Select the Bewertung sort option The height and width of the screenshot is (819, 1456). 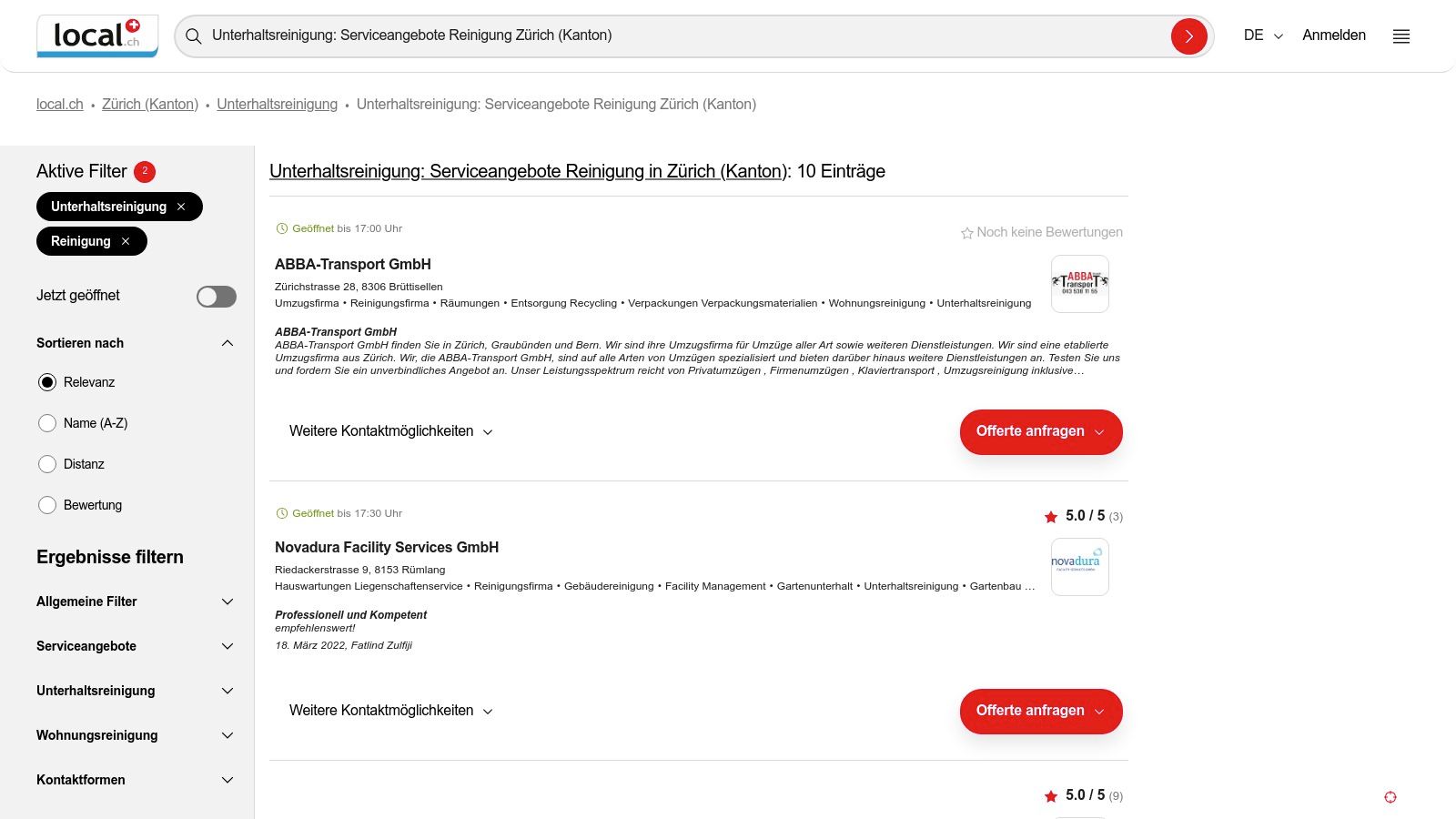tap(47, 505)
